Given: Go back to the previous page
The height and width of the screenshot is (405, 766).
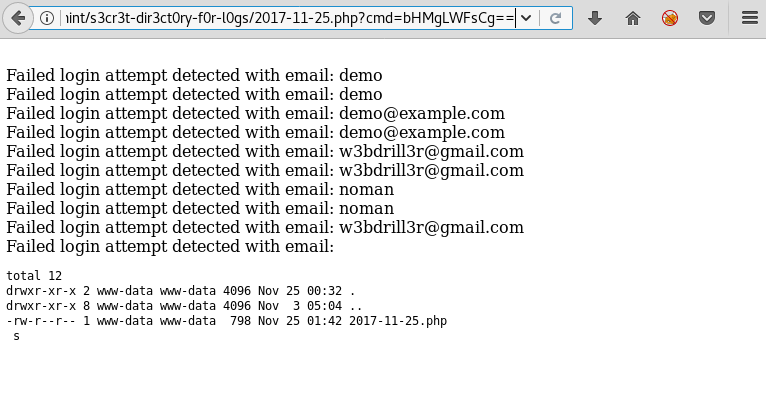Looking at the screenshot, I should 18,19.
